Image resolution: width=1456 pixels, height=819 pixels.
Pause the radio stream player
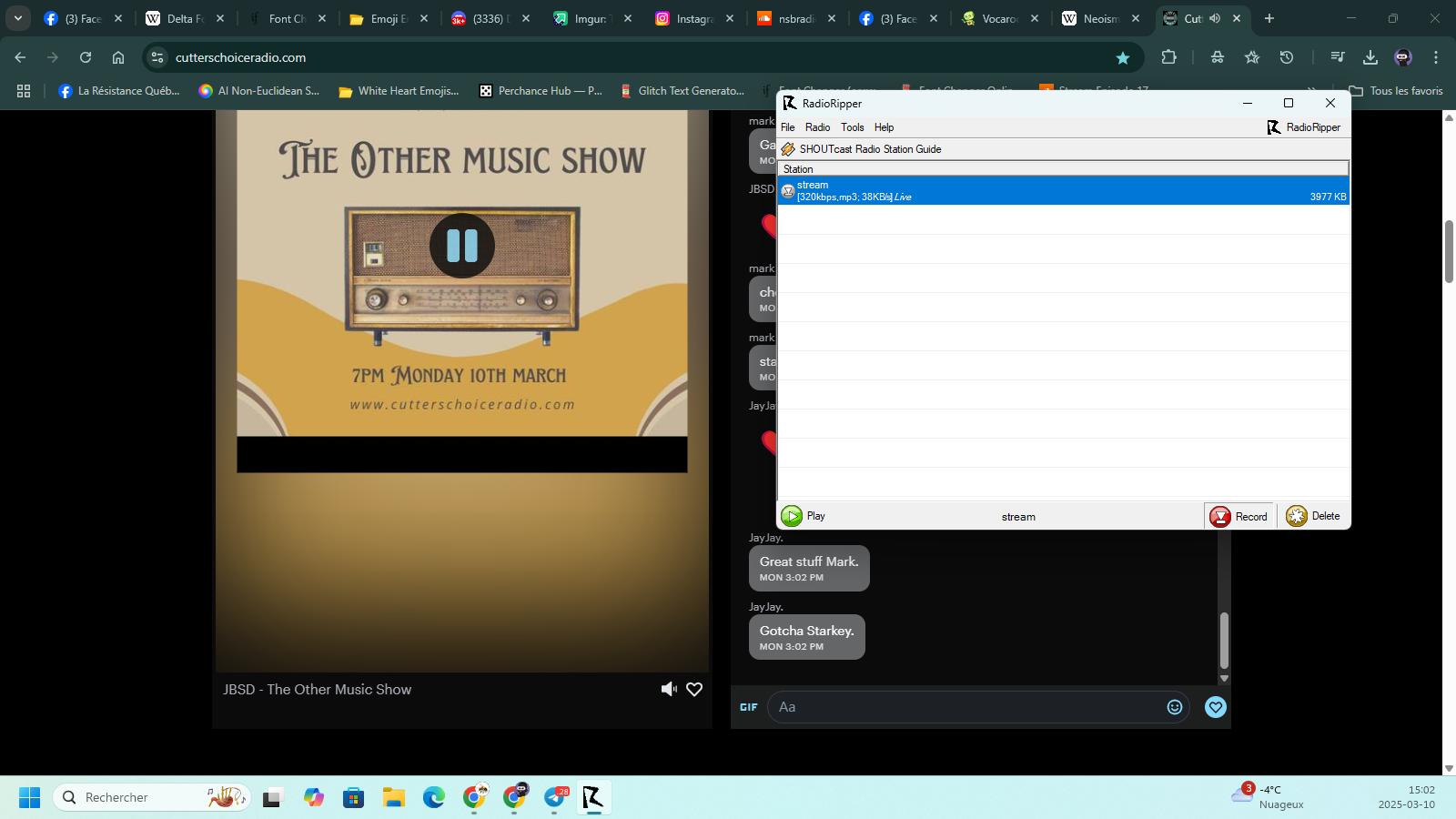[462, 246]
